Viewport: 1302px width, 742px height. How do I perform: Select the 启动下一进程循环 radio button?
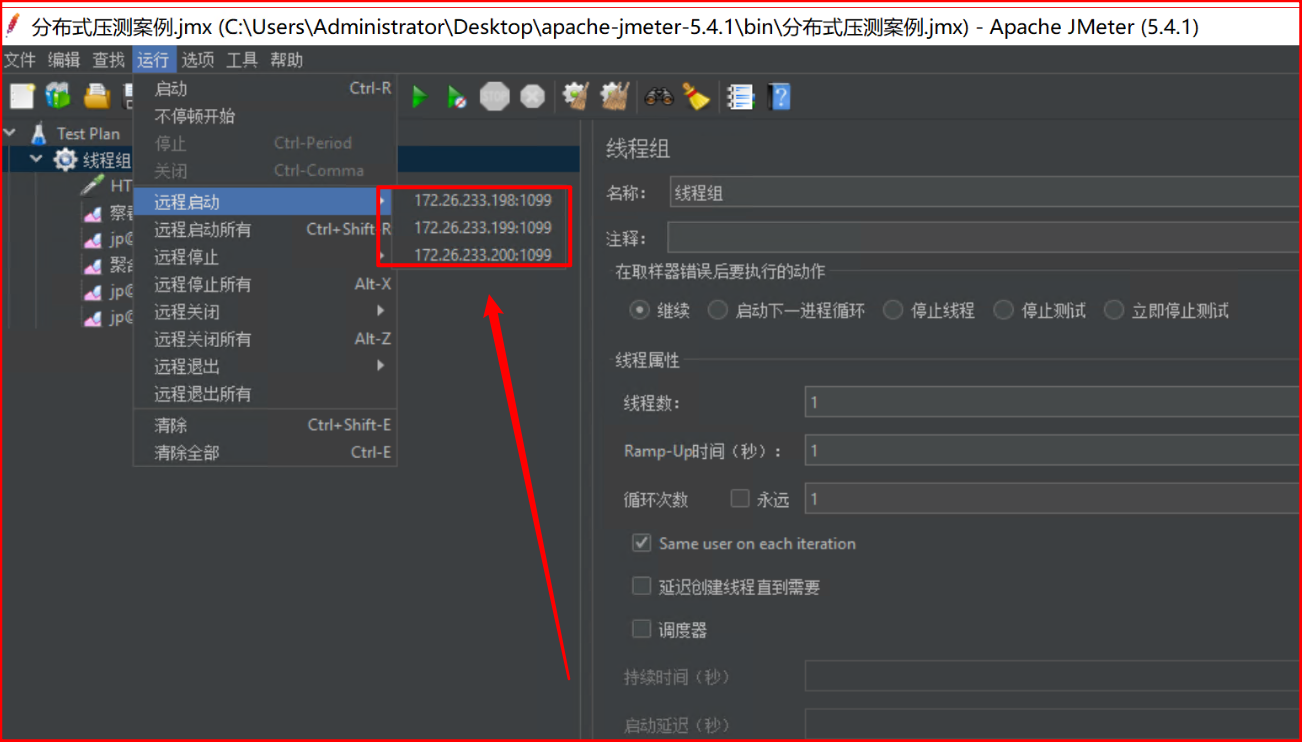click(718, 310)
